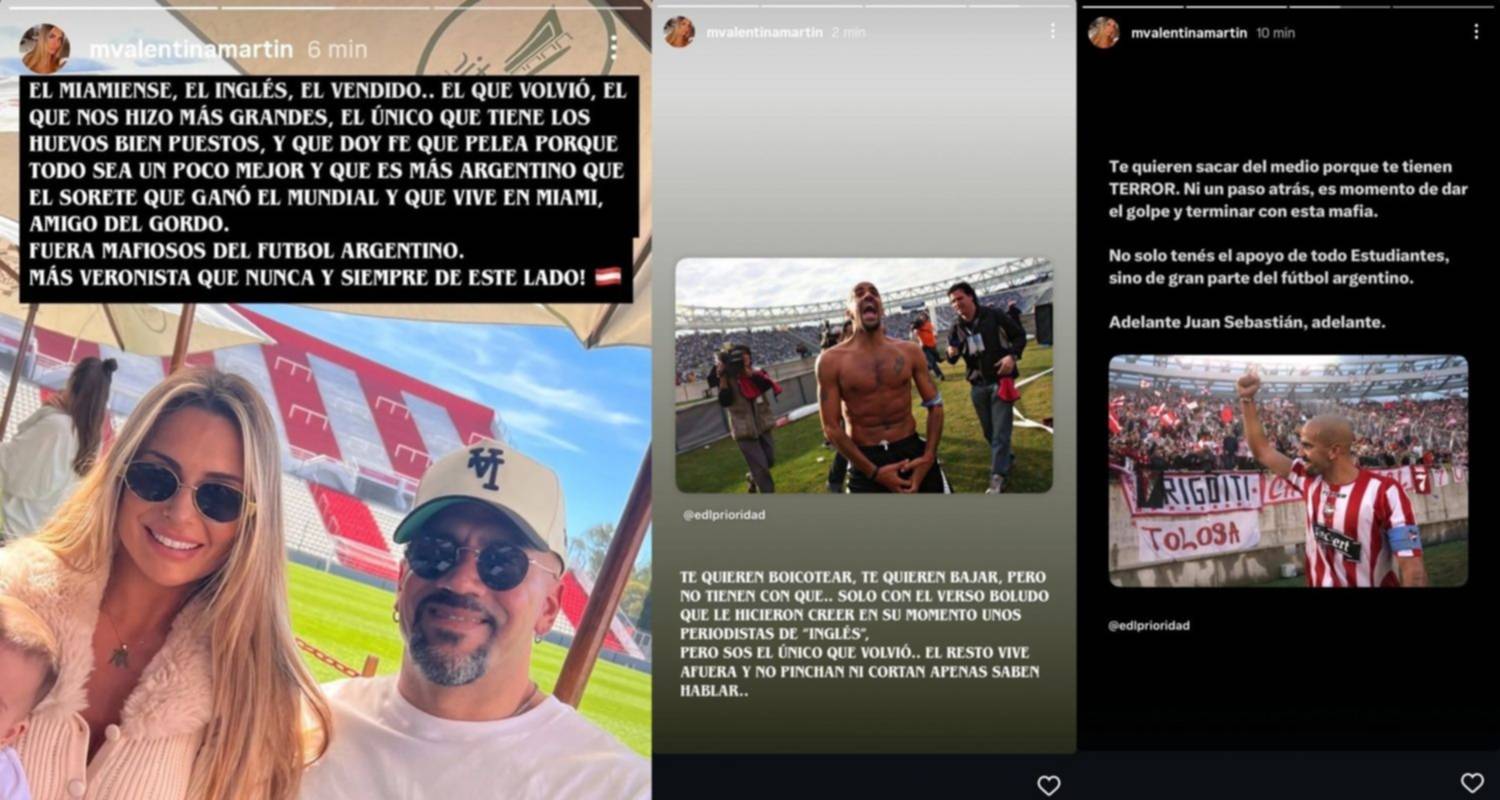1500x800 pixels.
Task: Tap the flag emoji ending the caption
Action: click(x=608, y=277)
